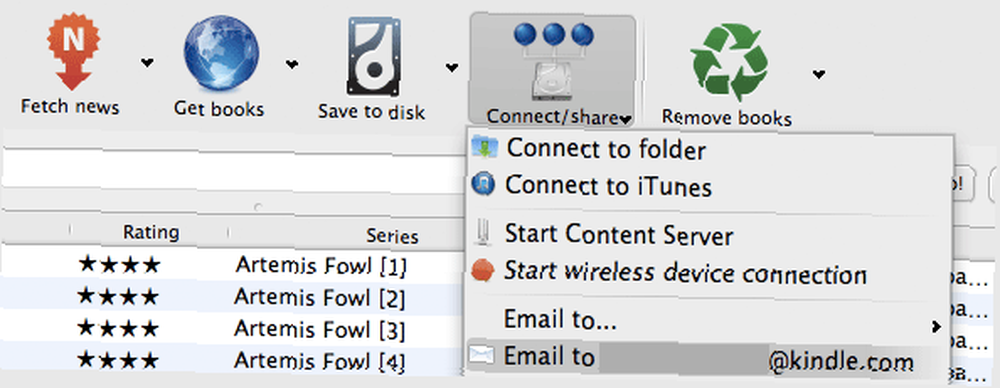Click the iTunes icon in the menu
This screenshot has height=388, width=1000.
pos(483,184)
